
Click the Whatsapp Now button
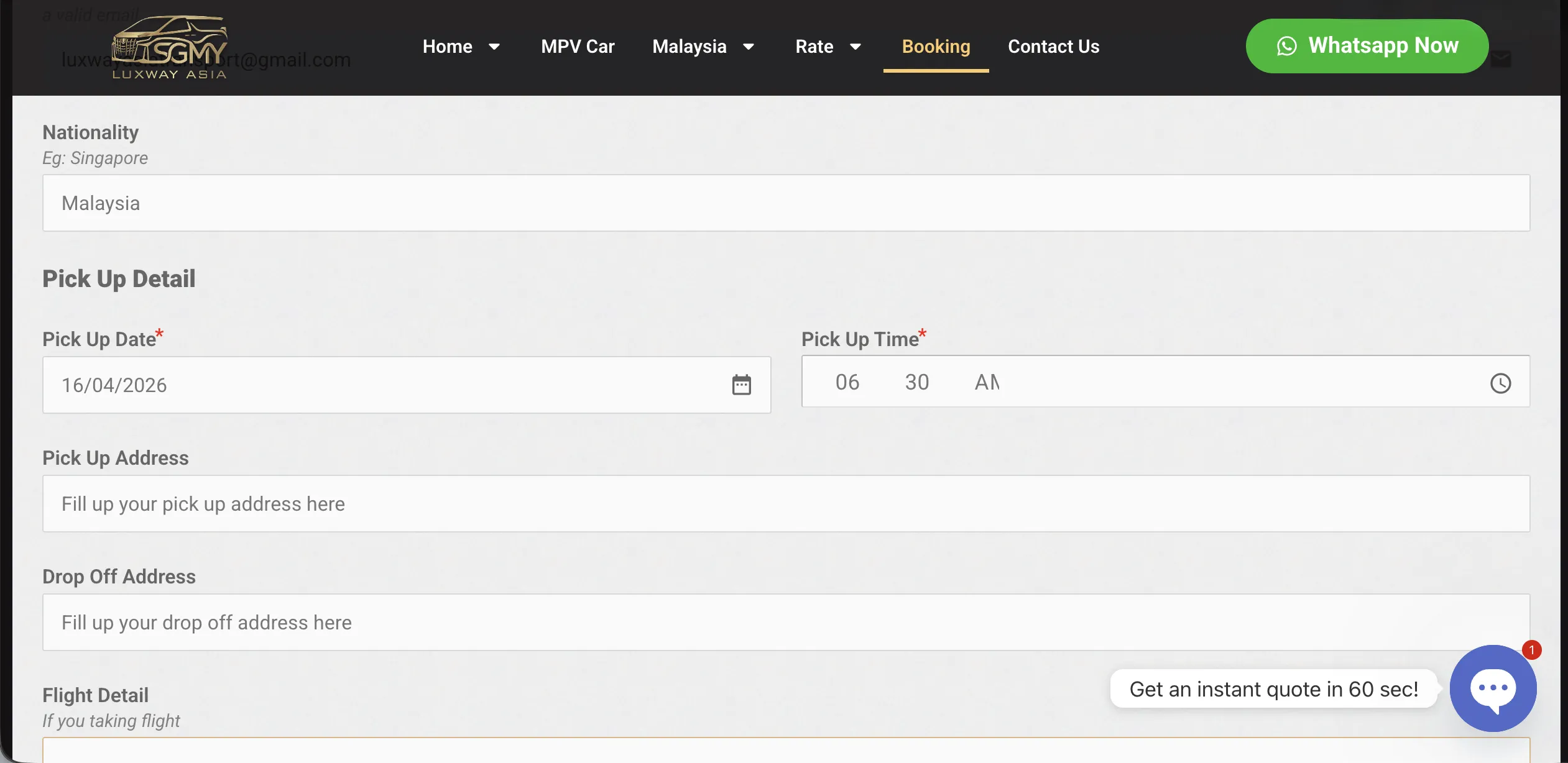tap(1367, 46)
